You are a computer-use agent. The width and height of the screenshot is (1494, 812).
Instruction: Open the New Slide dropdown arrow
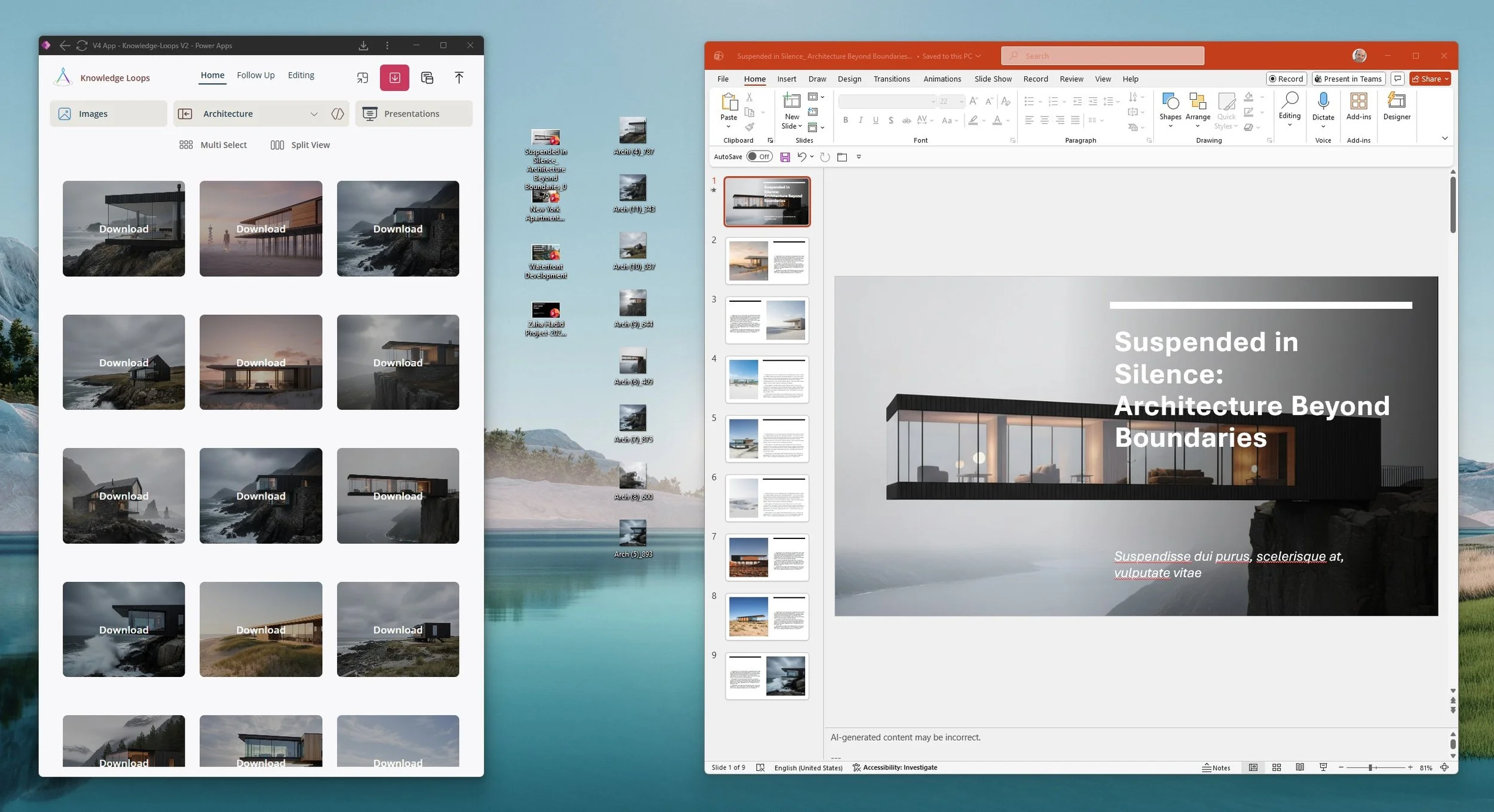point(800,127)
